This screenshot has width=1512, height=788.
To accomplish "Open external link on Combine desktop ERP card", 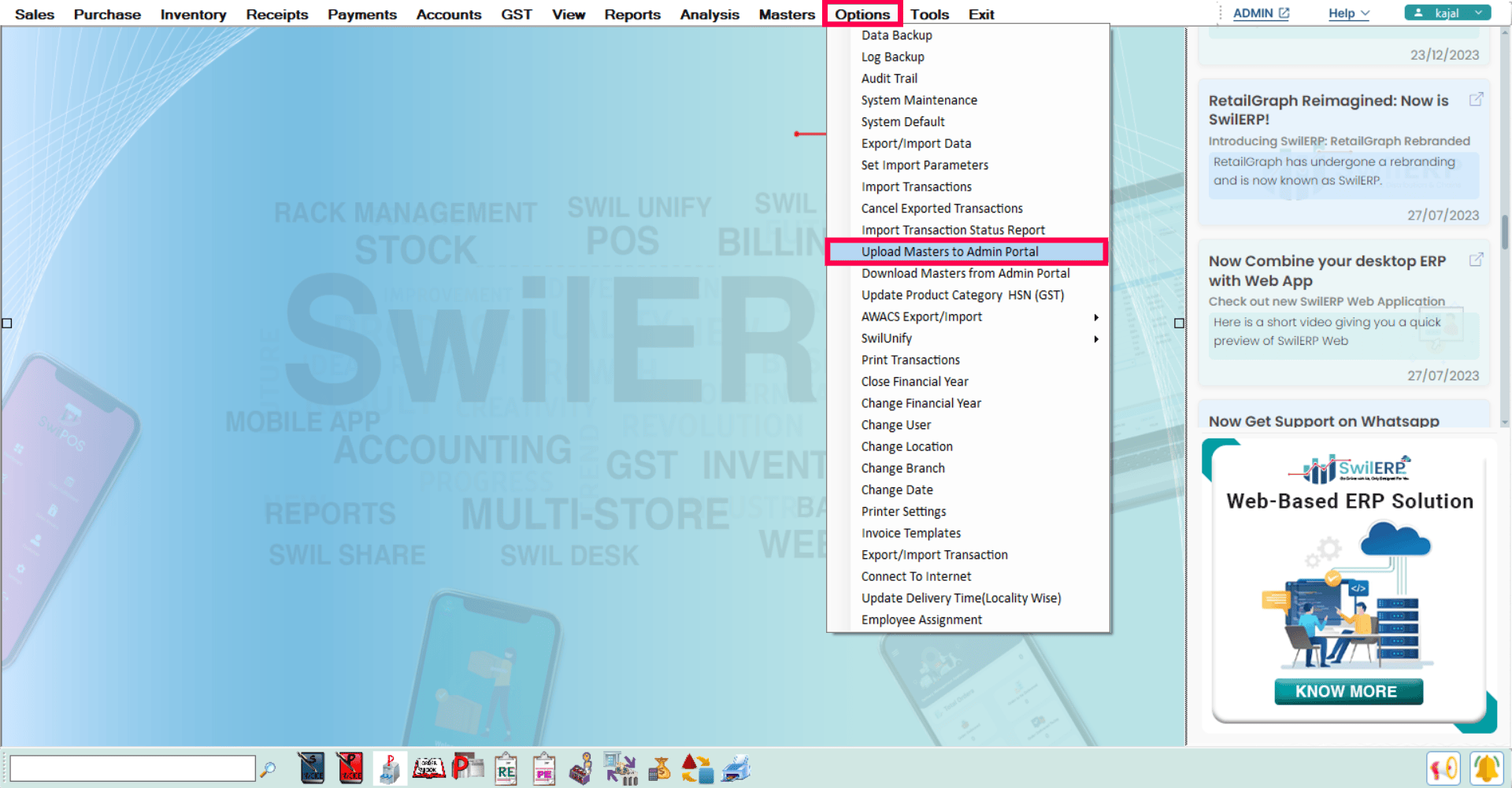I will pyautogui.click(x=1477, y=259).
